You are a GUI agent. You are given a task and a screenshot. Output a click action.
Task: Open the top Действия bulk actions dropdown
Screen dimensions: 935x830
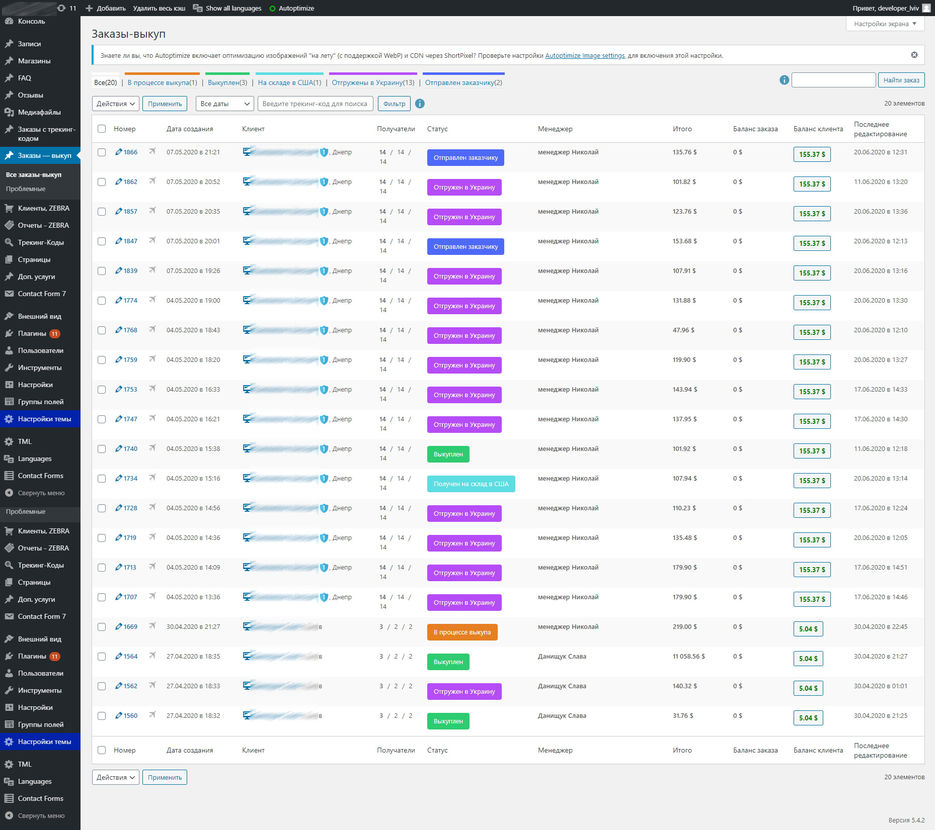tap(115, 103)
